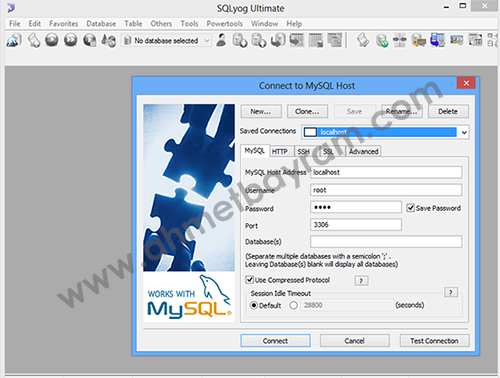Viewport: 500px width, 378px height.
Task: Open the No database selected dropdown
Action: (166, 41)
